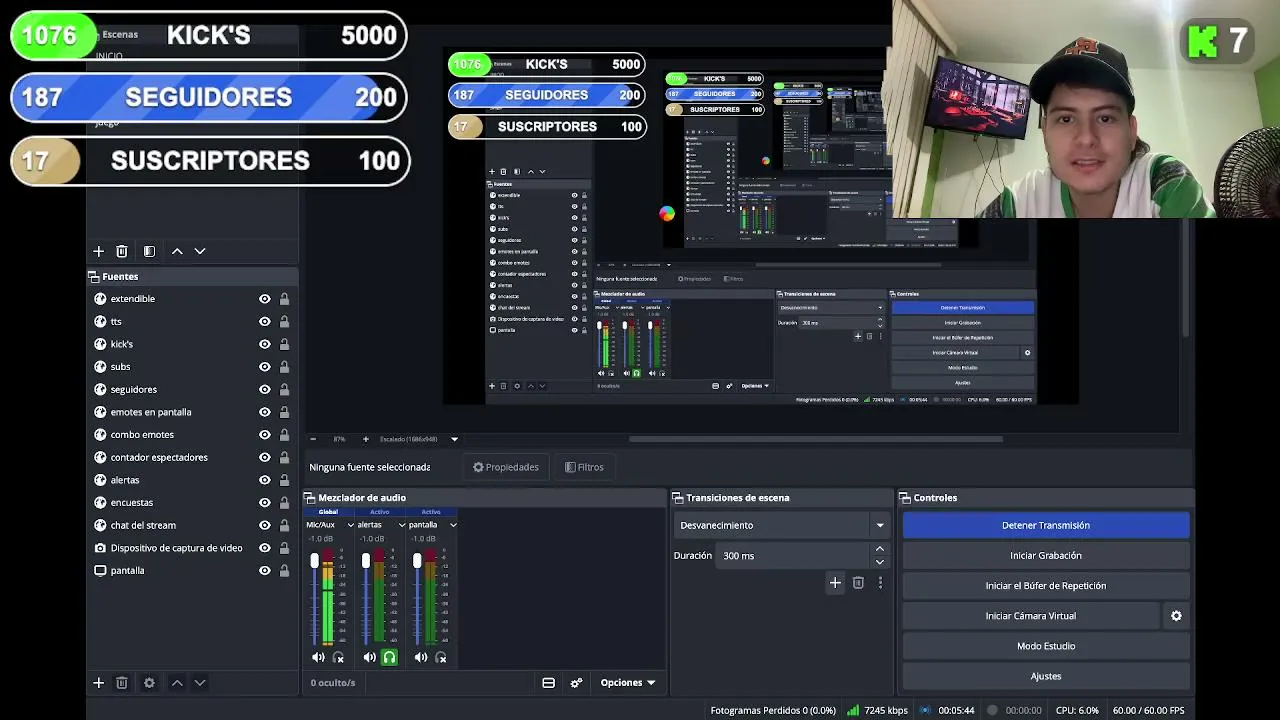
Task: Open scene filters icon above the Fuentes panel
Action: 149,251
